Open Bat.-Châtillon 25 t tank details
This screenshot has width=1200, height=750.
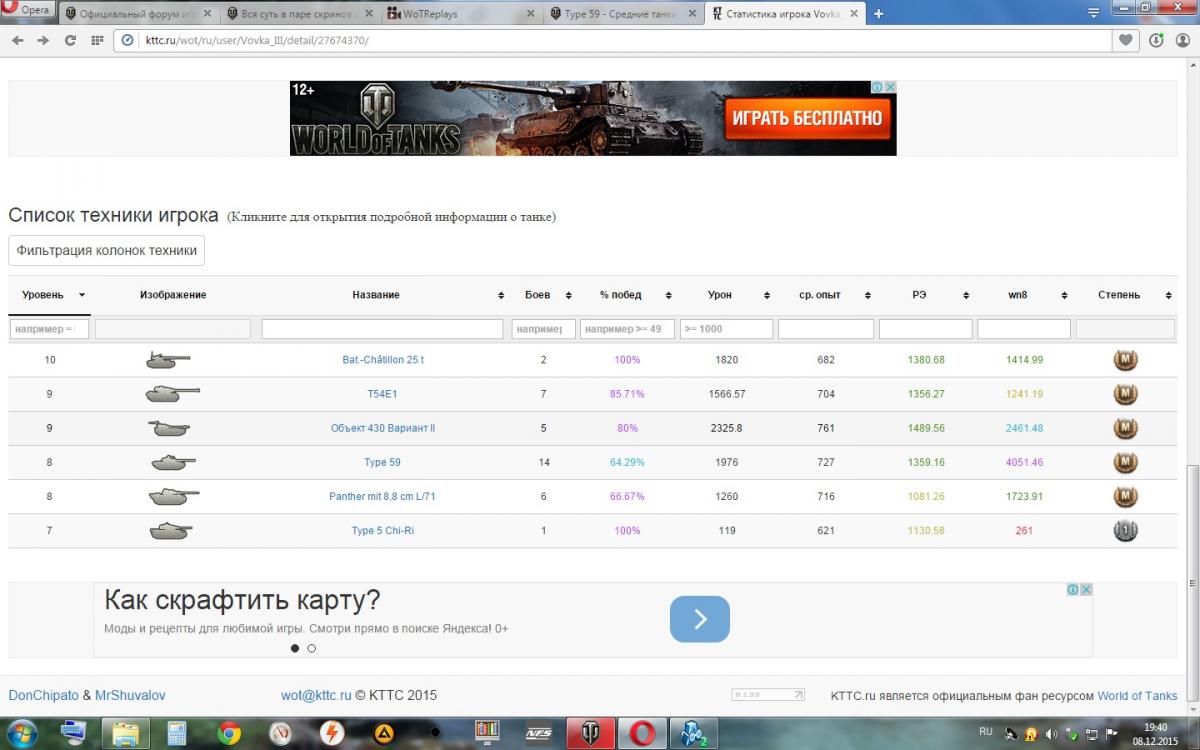383,360
